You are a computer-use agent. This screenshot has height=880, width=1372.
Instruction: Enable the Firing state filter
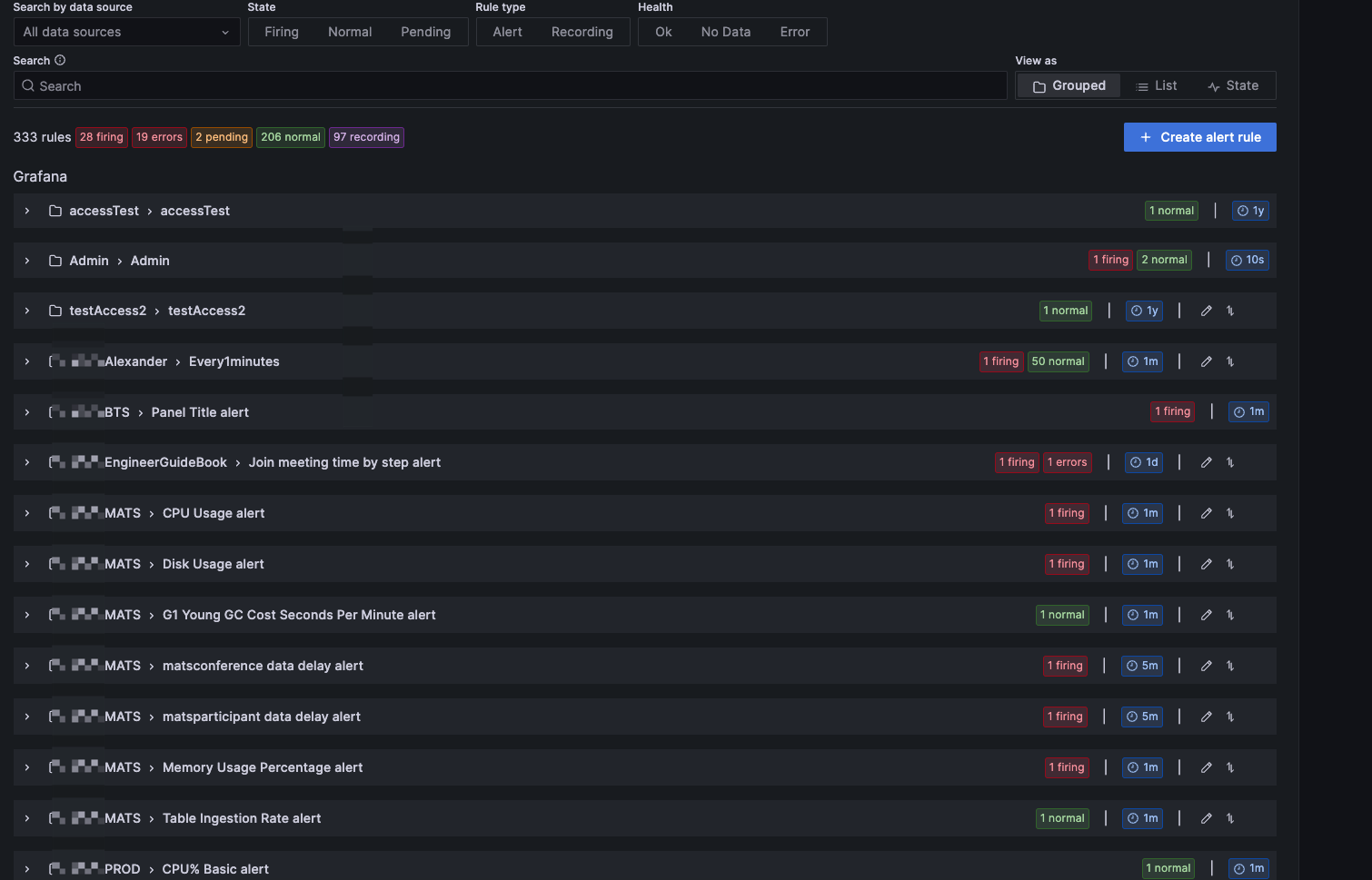[281, 31]
